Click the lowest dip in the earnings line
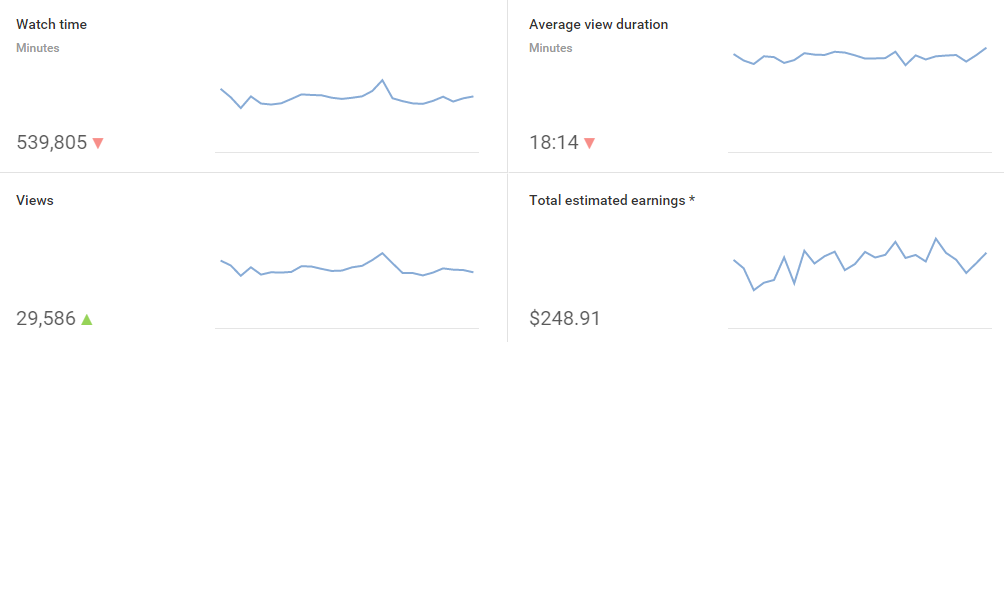The image size is (1004, 614). 754,289
